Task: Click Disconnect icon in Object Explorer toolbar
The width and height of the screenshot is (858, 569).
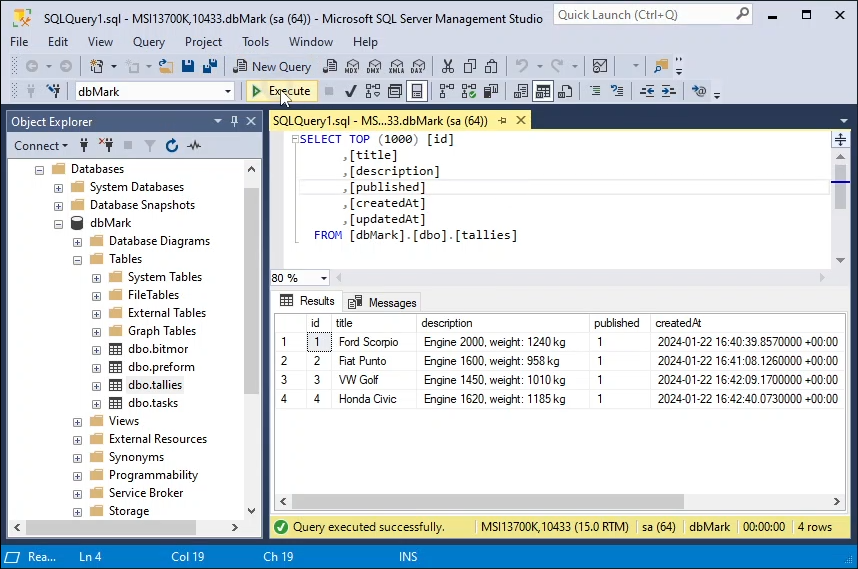Action: pyautogui.click(x=106, y=146)
